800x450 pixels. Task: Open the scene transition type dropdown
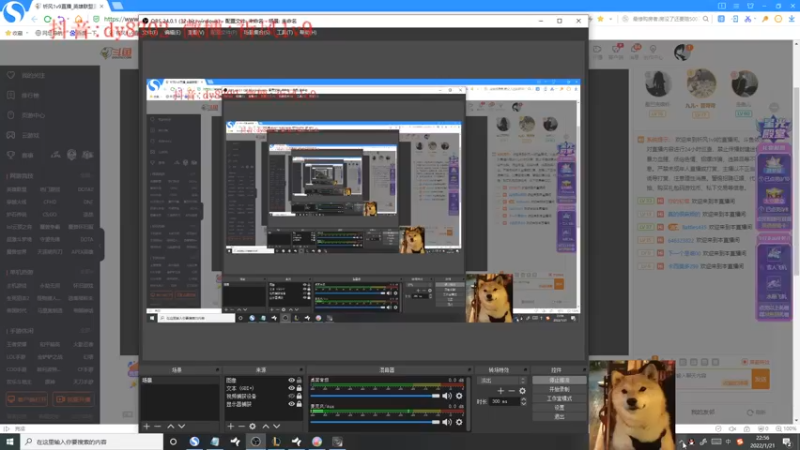pyautogui.click(x=502, y=381)
